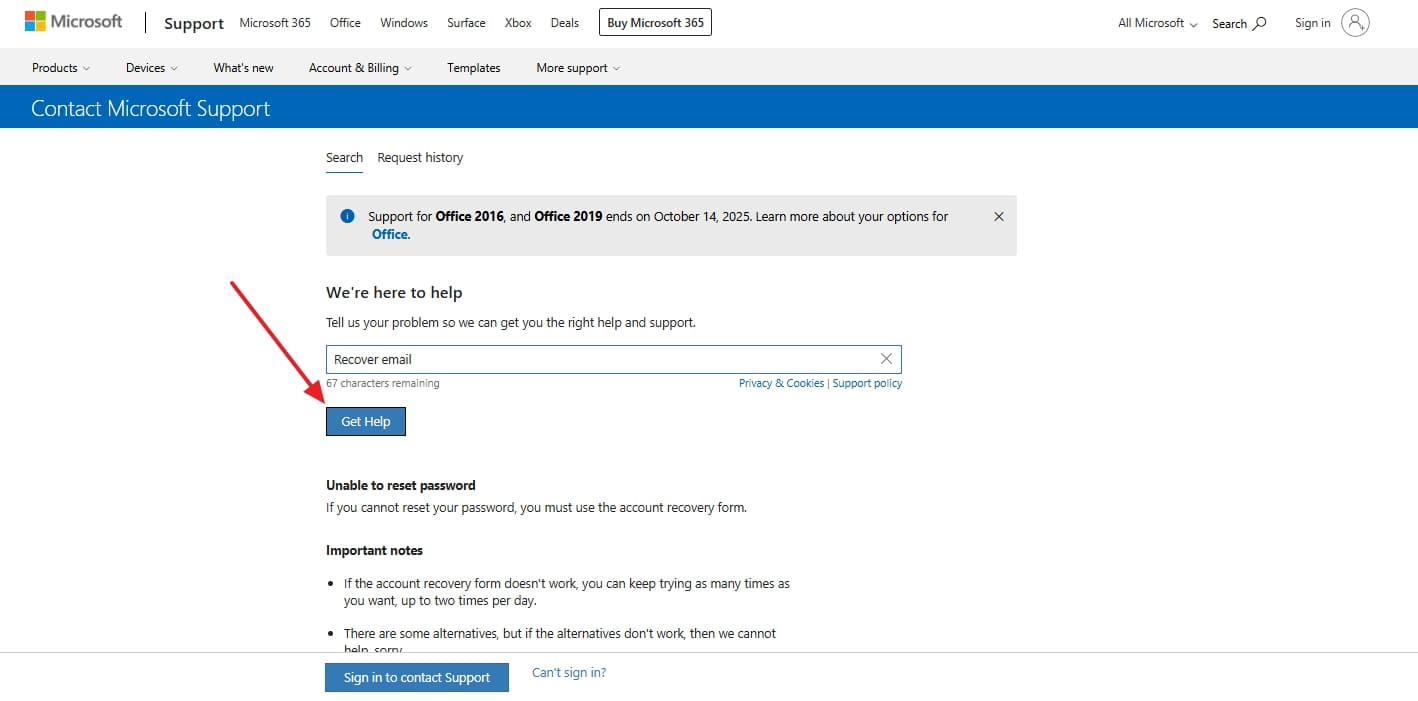Click the Microsoft four-square logo

click(37, 20)
